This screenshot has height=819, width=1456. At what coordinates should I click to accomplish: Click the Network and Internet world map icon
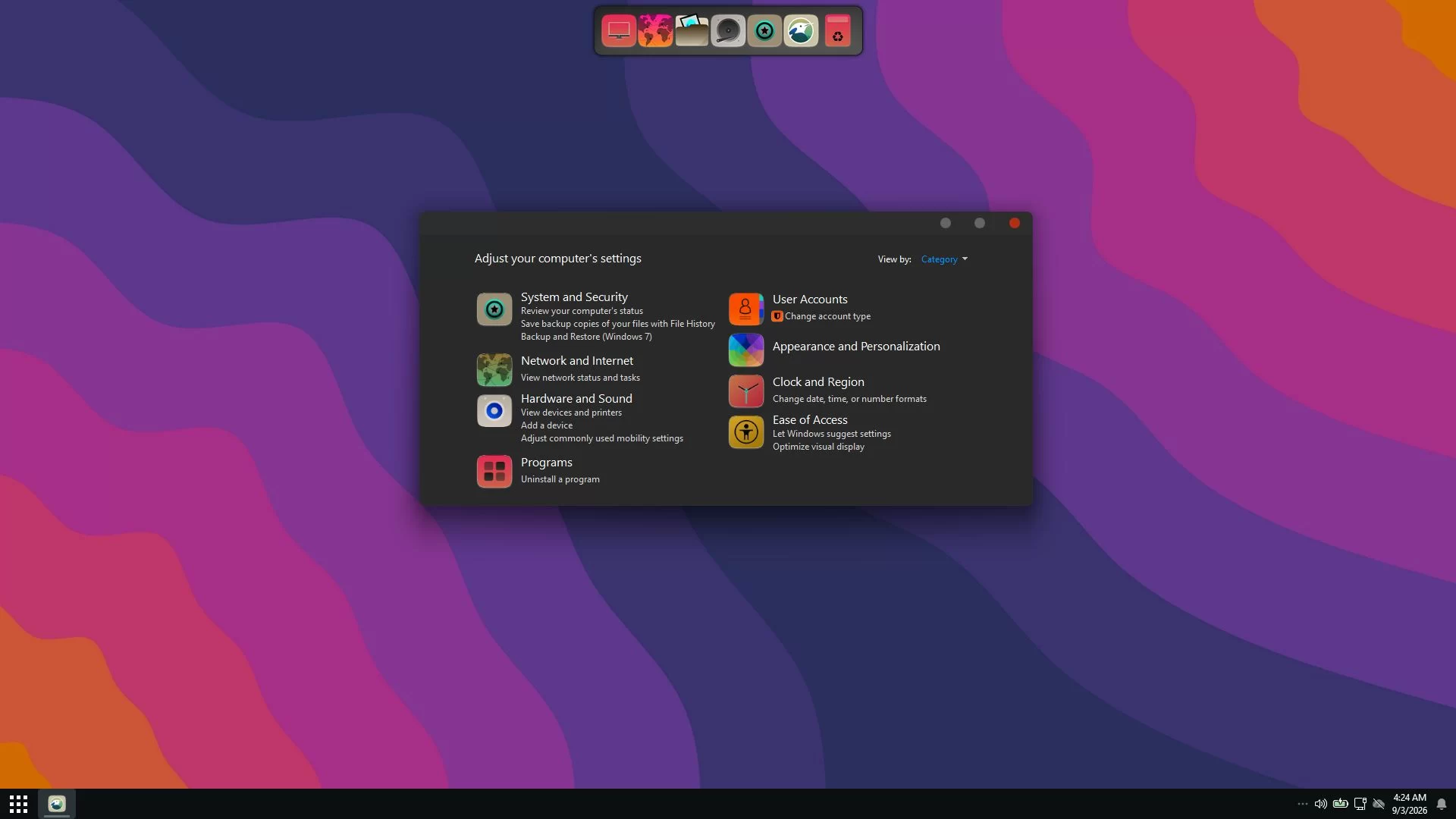pos(494,370)
